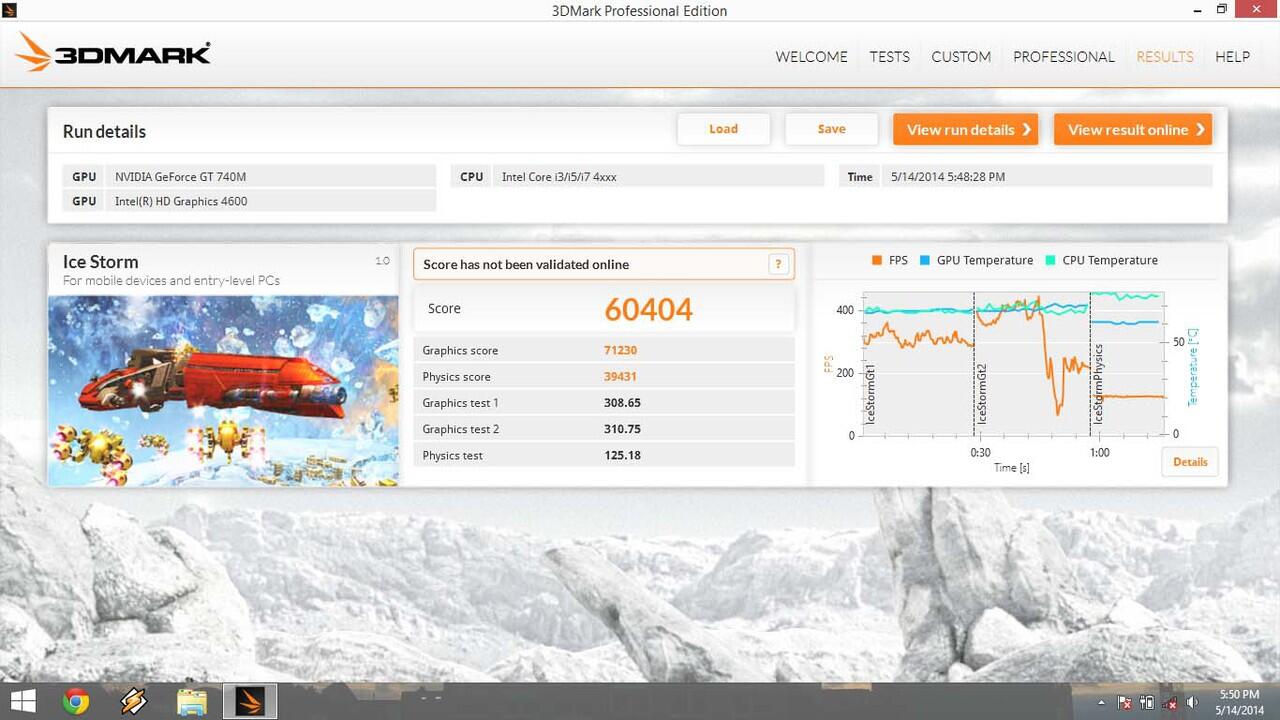Viewport: 1280px width, 720px height.
Task: Open the Windows Start button
Action: tap(22, 701)
